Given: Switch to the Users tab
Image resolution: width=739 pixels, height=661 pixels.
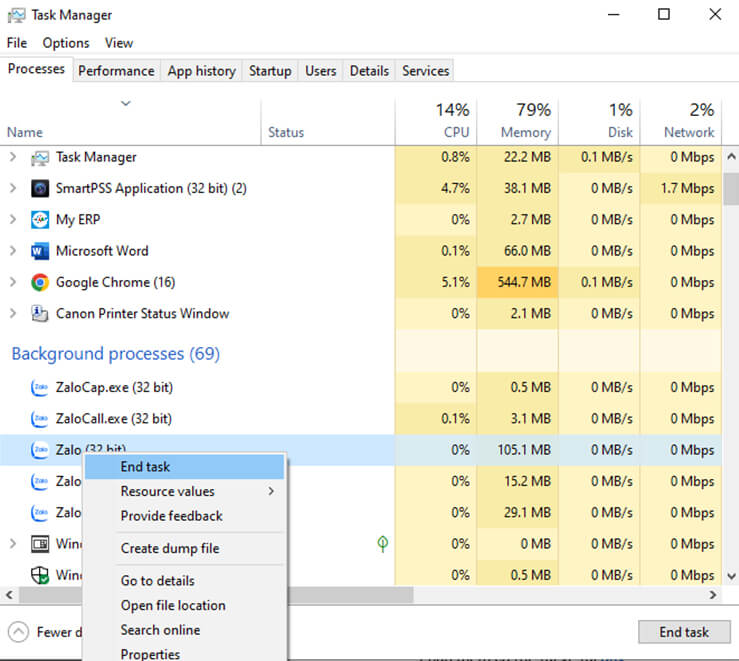Looking at the screenshot, I should coord(320,71).
